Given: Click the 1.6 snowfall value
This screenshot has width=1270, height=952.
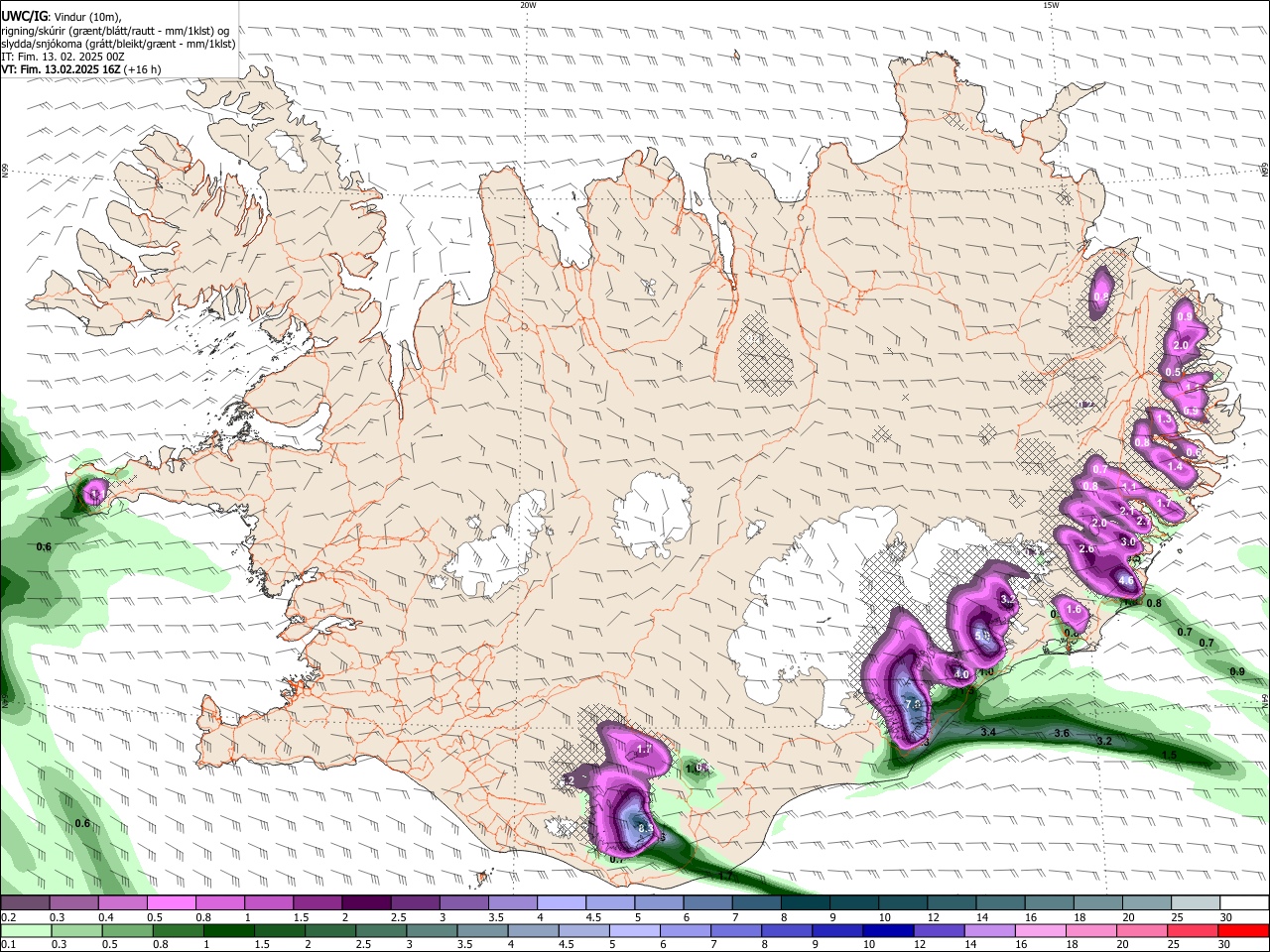Looking at the screenshot, I should (x=1073, y=609).
